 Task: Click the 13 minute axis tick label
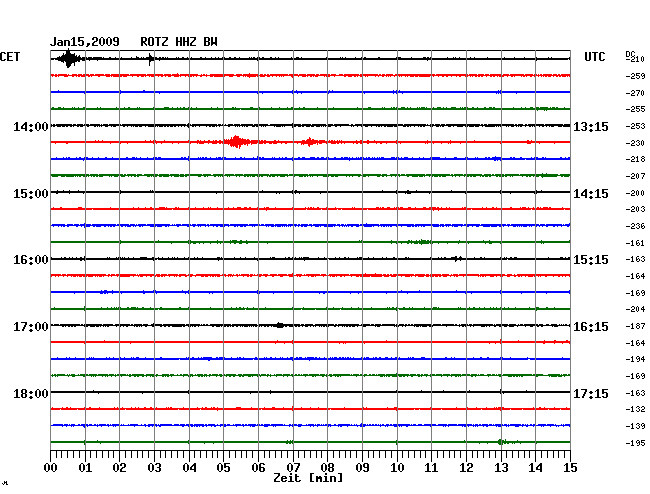[x=501, y=467]
